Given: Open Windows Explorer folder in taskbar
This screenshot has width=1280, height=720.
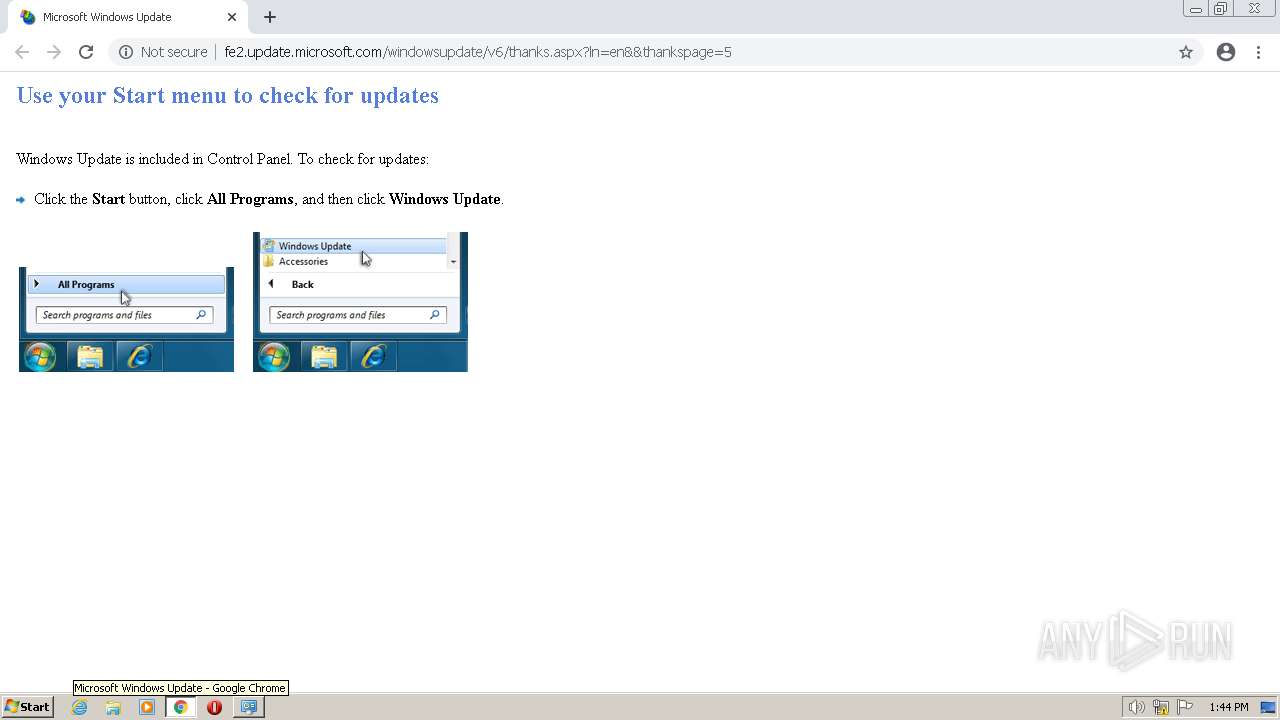Looking at the screenshot, I should pyautogui.click(x=113, y=707).
